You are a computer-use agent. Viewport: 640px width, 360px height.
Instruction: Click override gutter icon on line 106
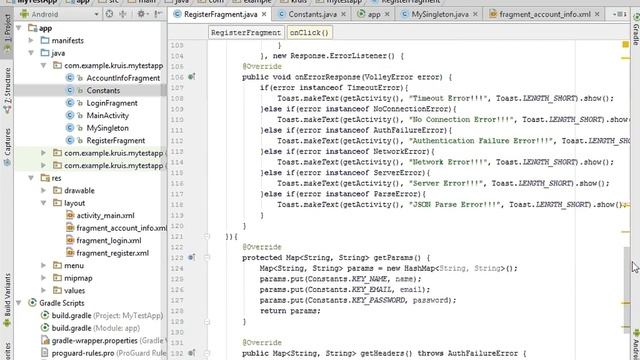point(191,77)
